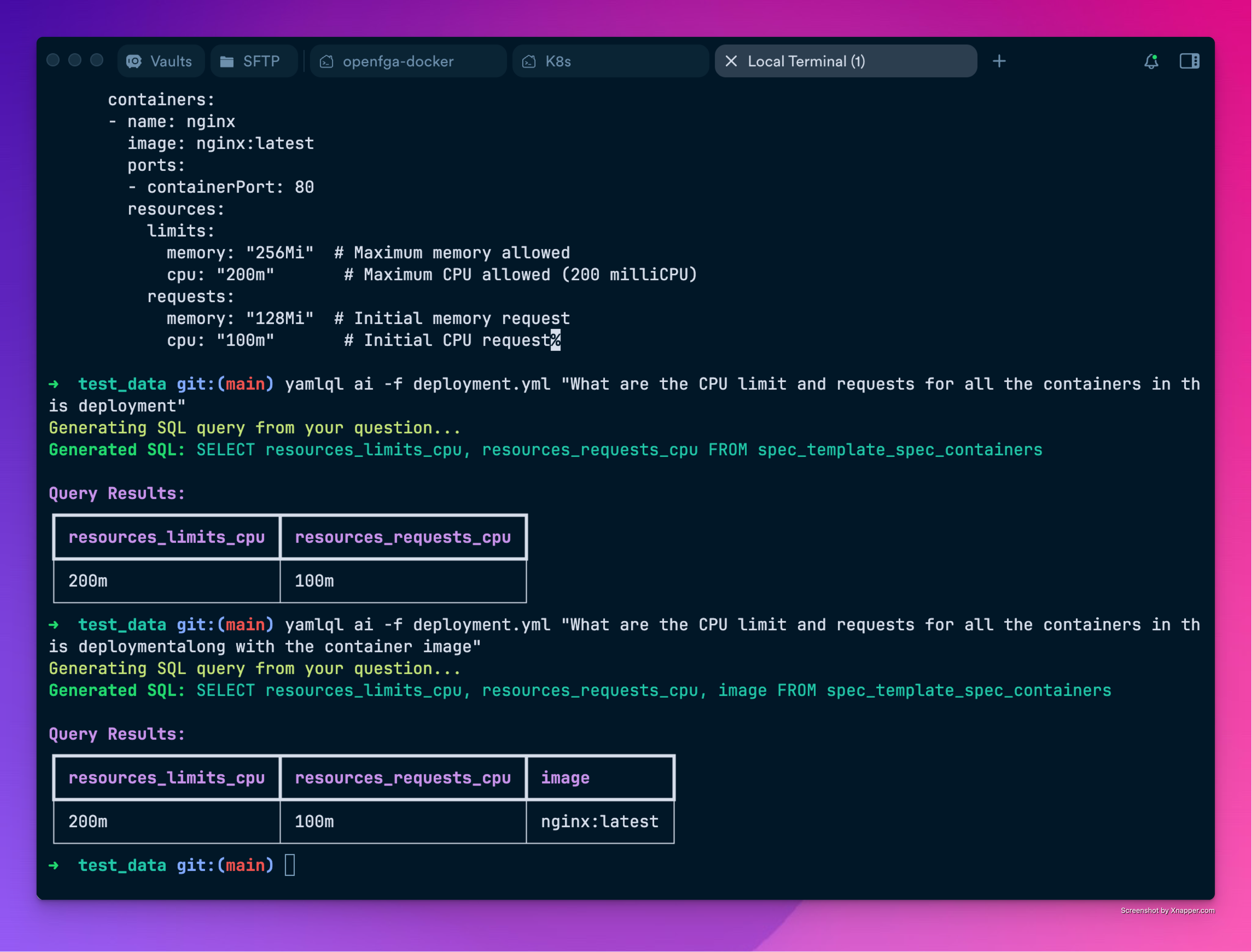Click the second 'Query Results:' heading

pyautogui.click(x=117, y=734)
